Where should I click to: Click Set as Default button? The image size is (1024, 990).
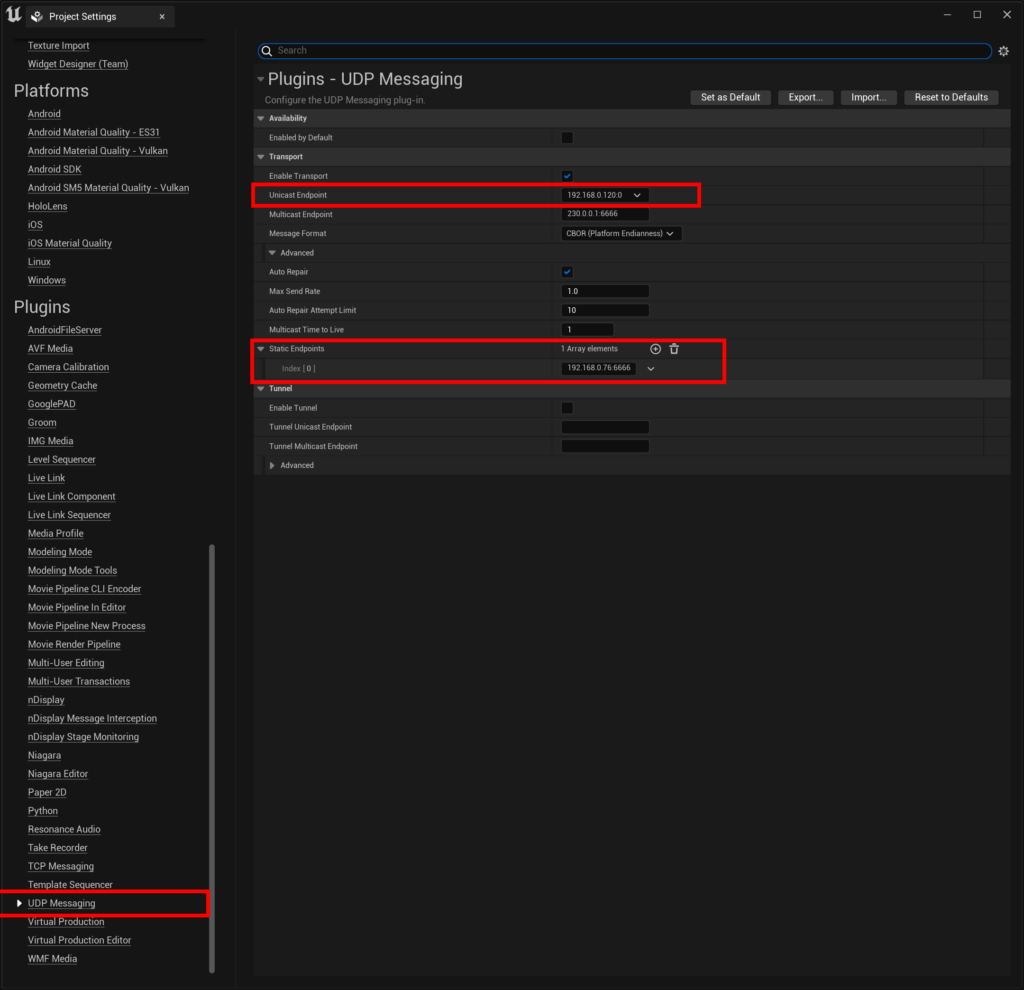pos(730,97)
